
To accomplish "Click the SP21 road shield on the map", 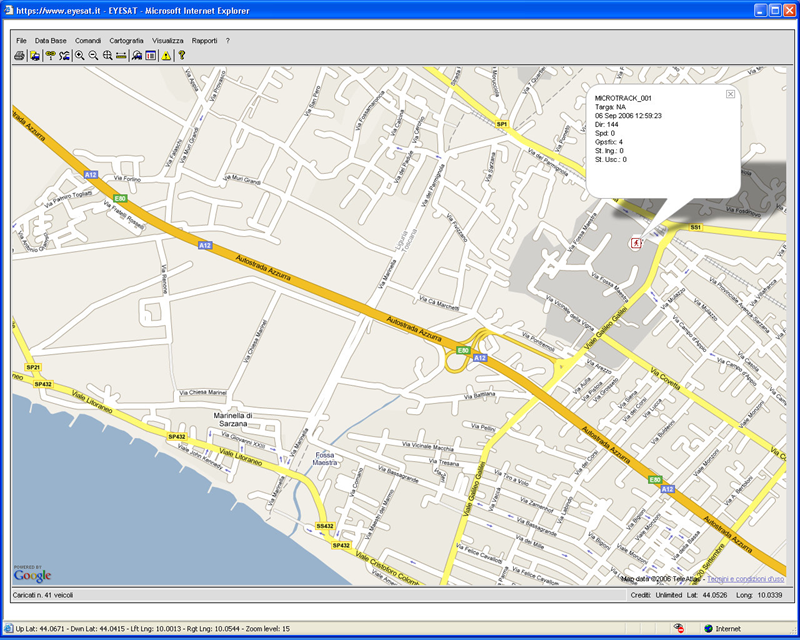I will 33,367.
